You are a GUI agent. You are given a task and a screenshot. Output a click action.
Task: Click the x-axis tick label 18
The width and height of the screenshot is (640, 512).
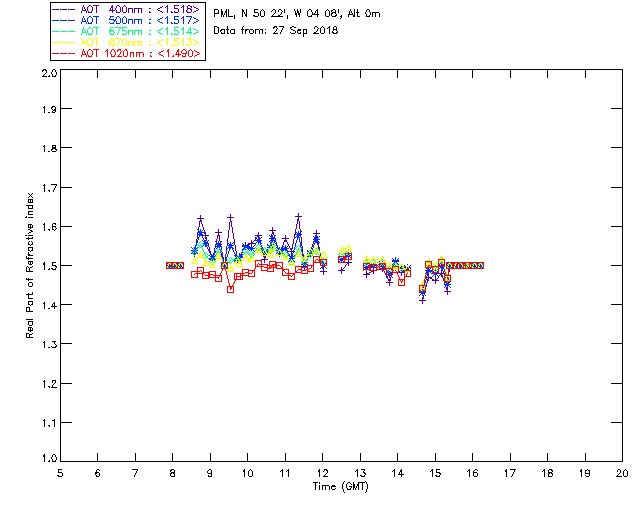(x=547, y=473)
